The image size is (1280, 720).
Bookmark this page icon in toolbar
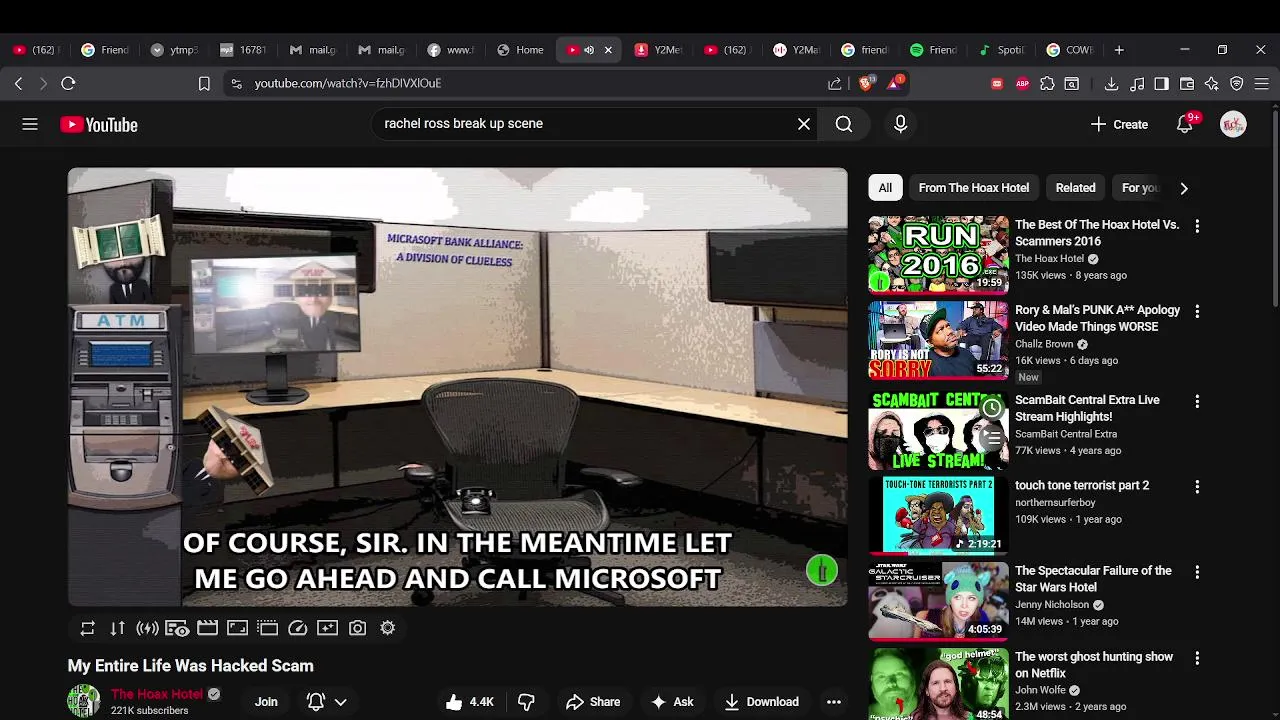tap(204, 84)
